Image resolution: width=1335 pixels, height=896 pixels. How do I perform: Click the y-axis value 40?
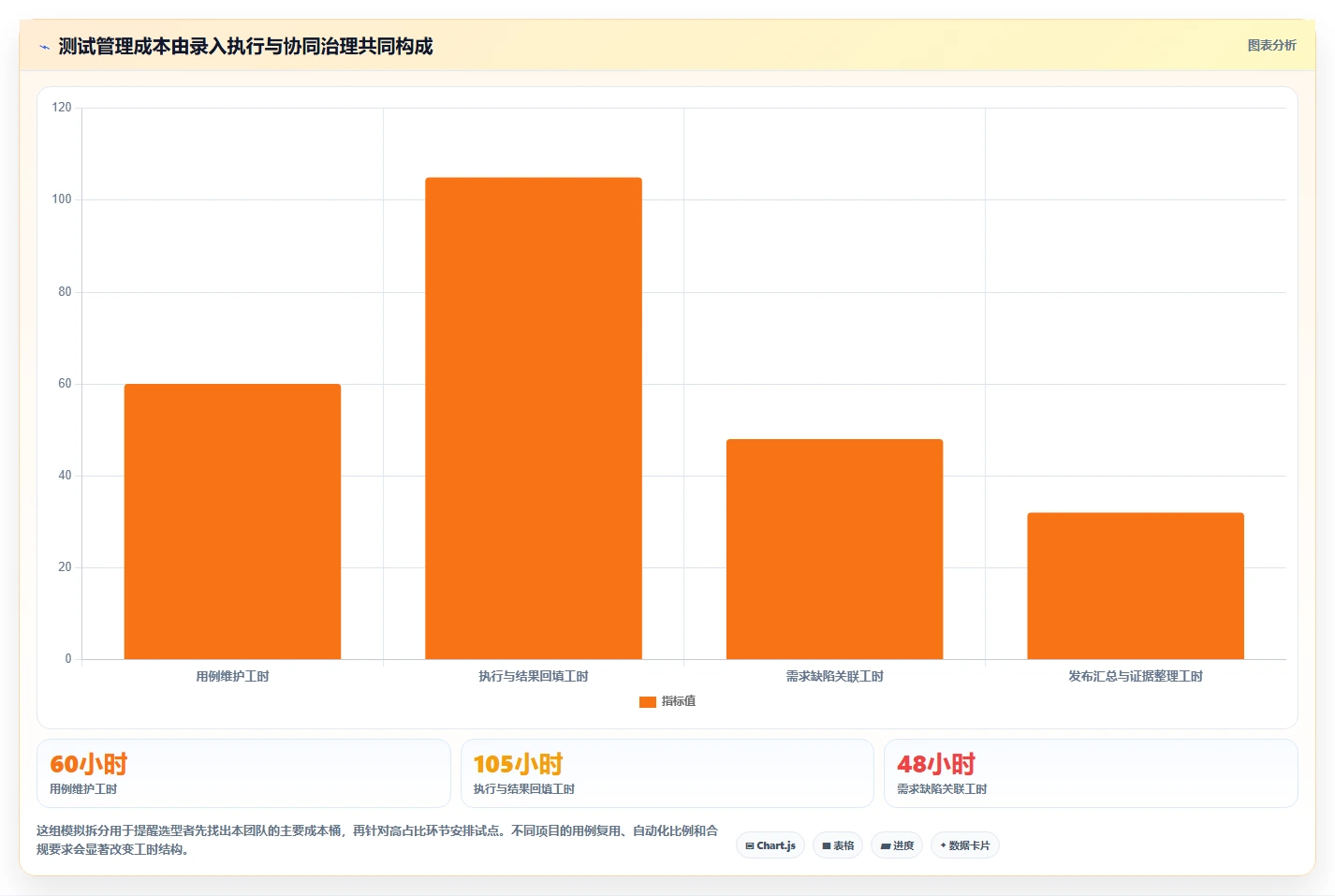pyautogui.click(x=65, y=476)
